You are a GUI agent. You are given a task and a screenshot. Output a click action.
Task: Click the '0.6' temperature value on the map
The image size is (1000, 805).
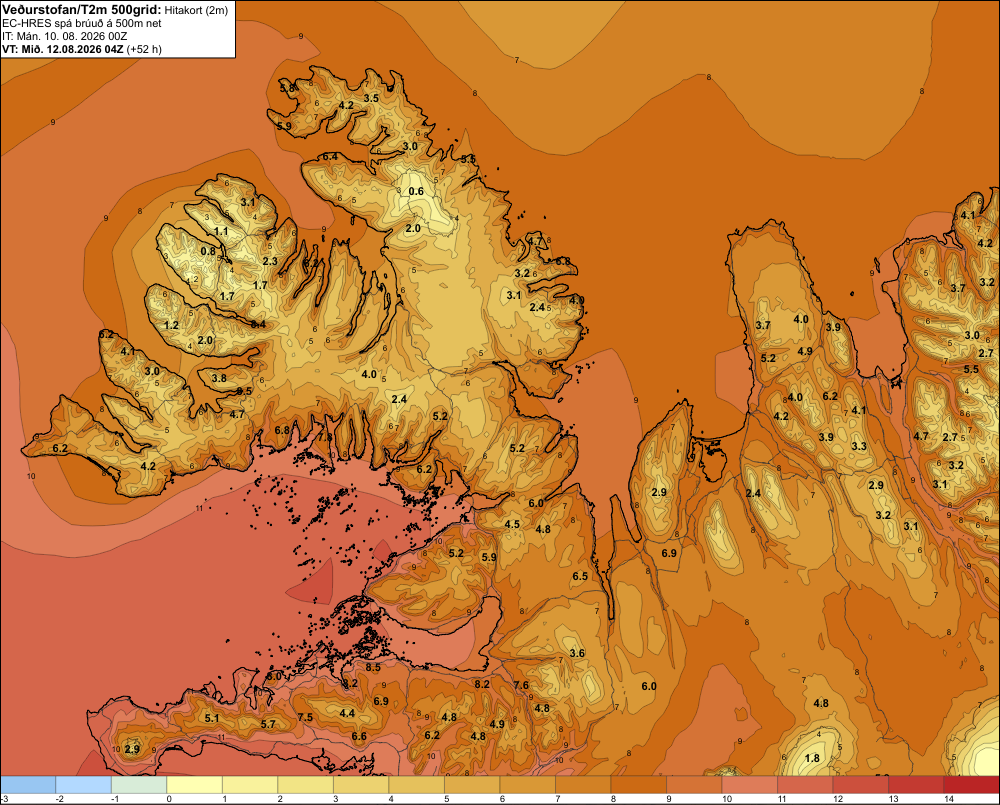coord(416,191)
